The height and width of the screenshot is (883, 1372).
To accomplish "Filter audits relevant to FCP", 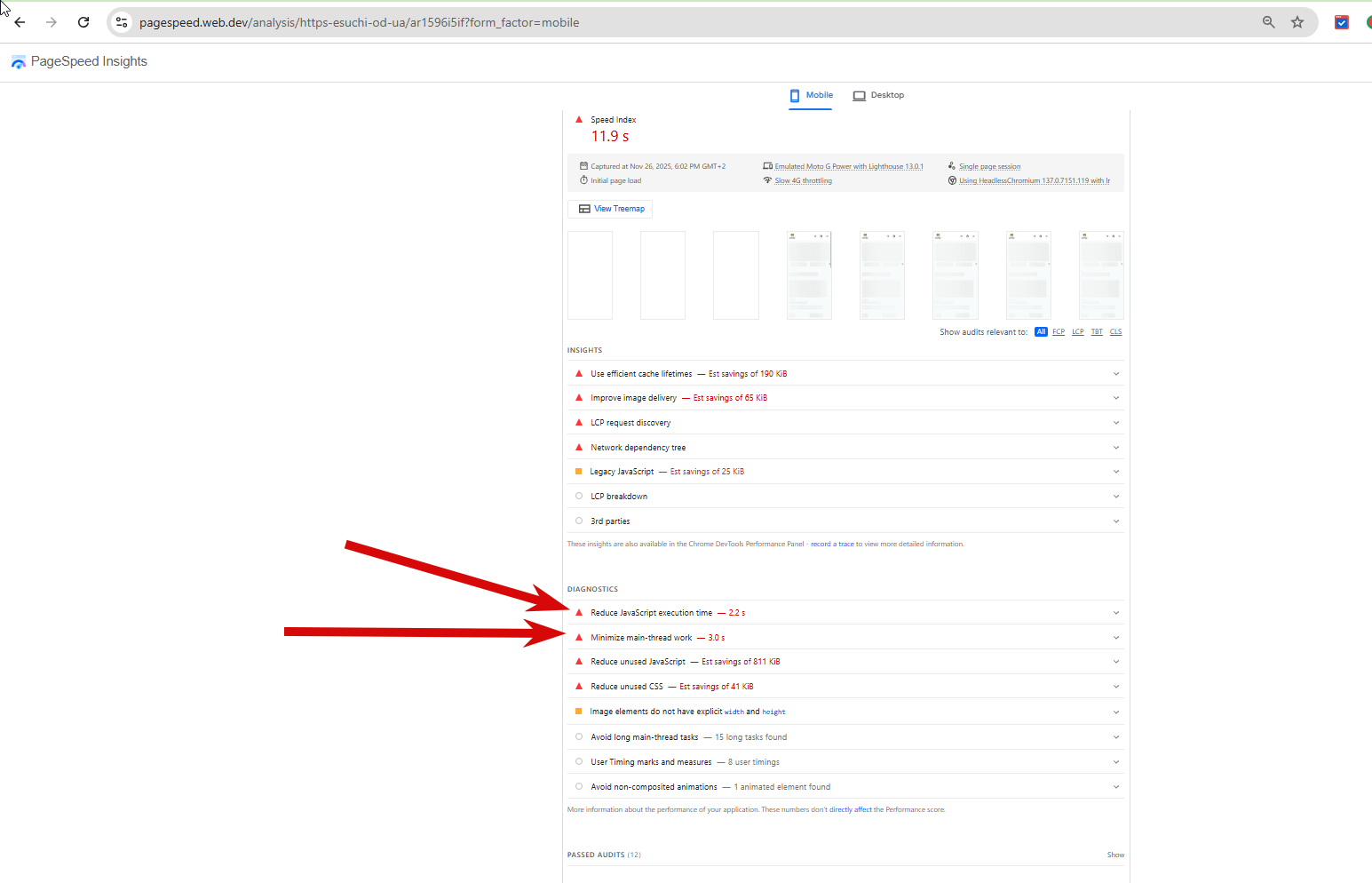I will tap(1059, 332).
